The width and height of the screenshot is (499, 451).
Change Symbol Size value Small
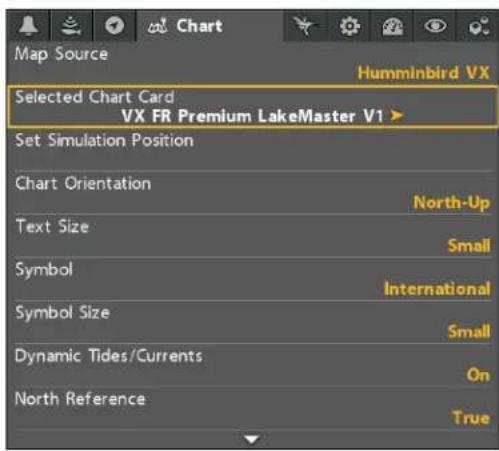[x=469, y=331]
